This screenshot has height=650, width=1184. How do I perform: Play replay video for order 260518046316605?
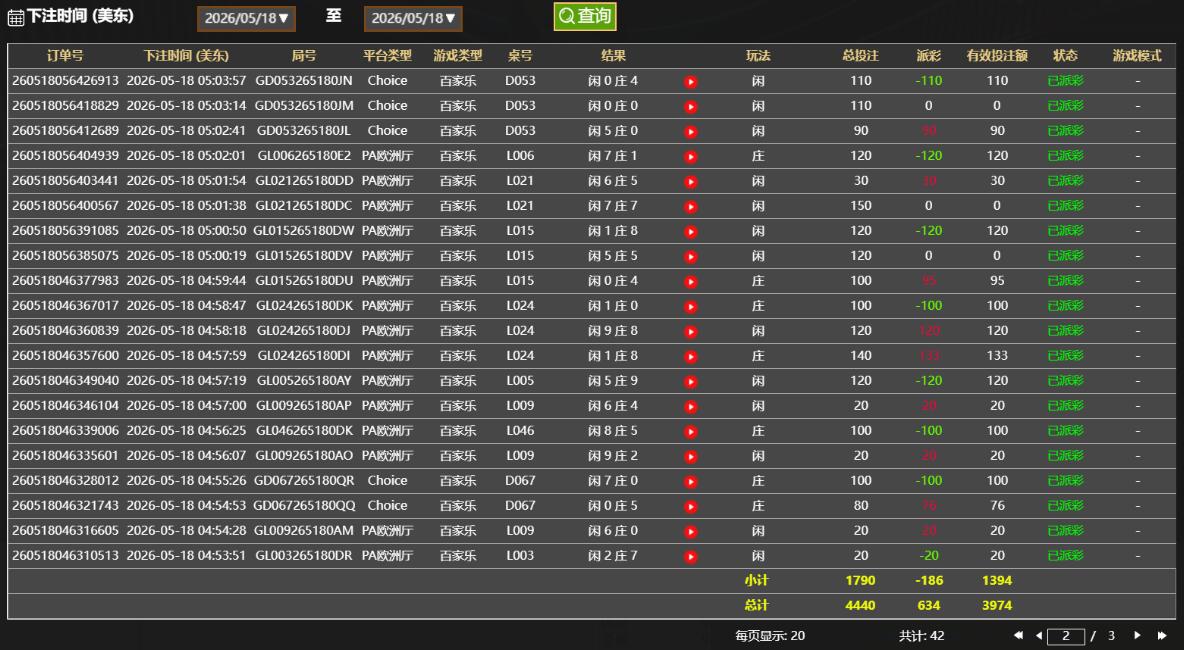point(690,531)
